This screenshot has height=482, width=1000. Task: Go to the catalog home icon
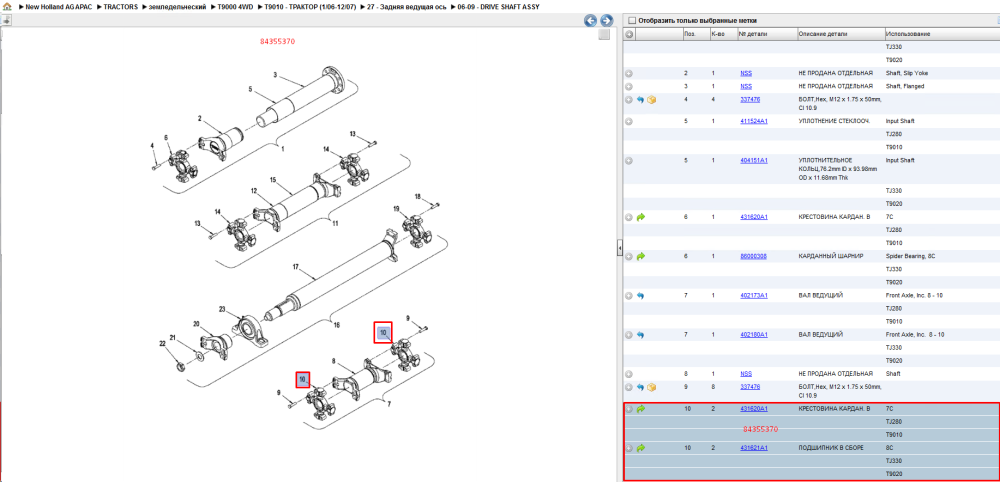tap(7, 6)
